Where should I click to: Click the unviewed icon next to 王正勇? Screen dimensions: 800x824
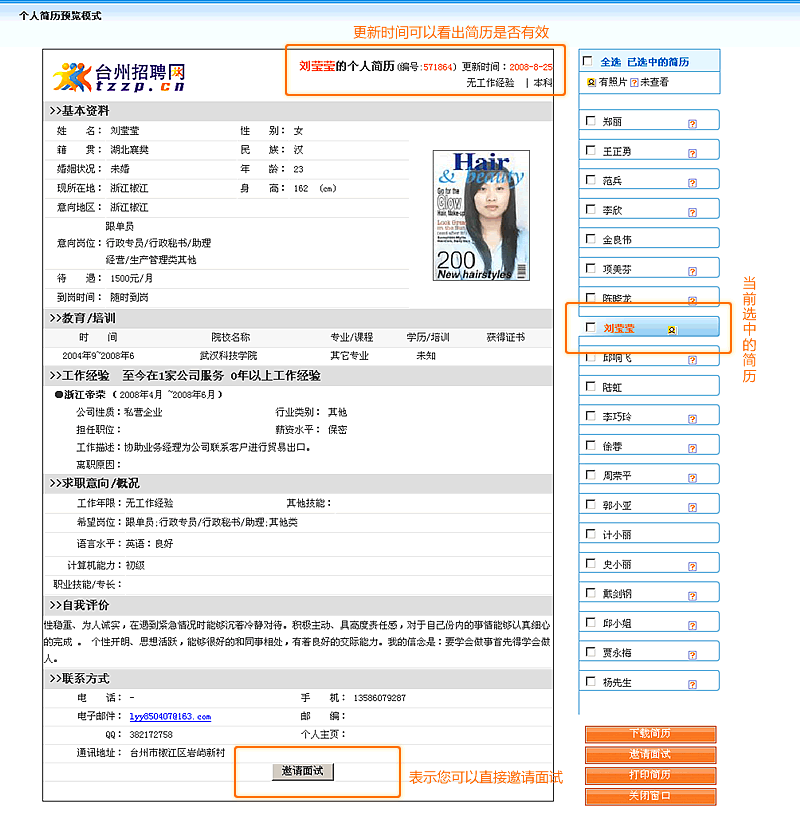(692, 152)
